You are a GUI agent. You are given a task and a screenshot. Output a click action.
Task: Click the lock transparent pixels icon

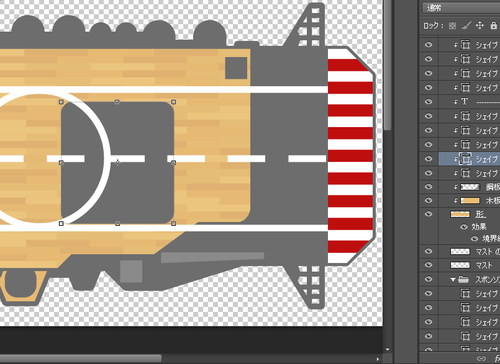[452, 26]
